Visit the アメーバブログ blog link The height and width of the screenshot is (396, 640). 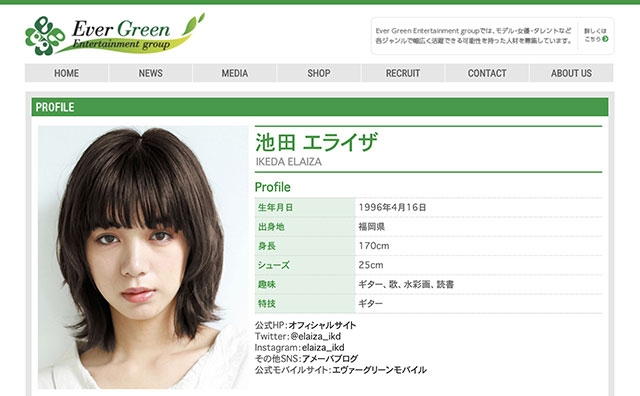pos(329,358)
